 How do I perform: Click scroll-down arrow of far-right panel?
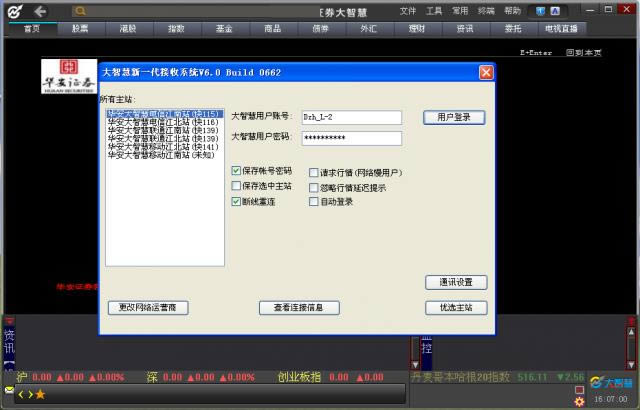631,364
